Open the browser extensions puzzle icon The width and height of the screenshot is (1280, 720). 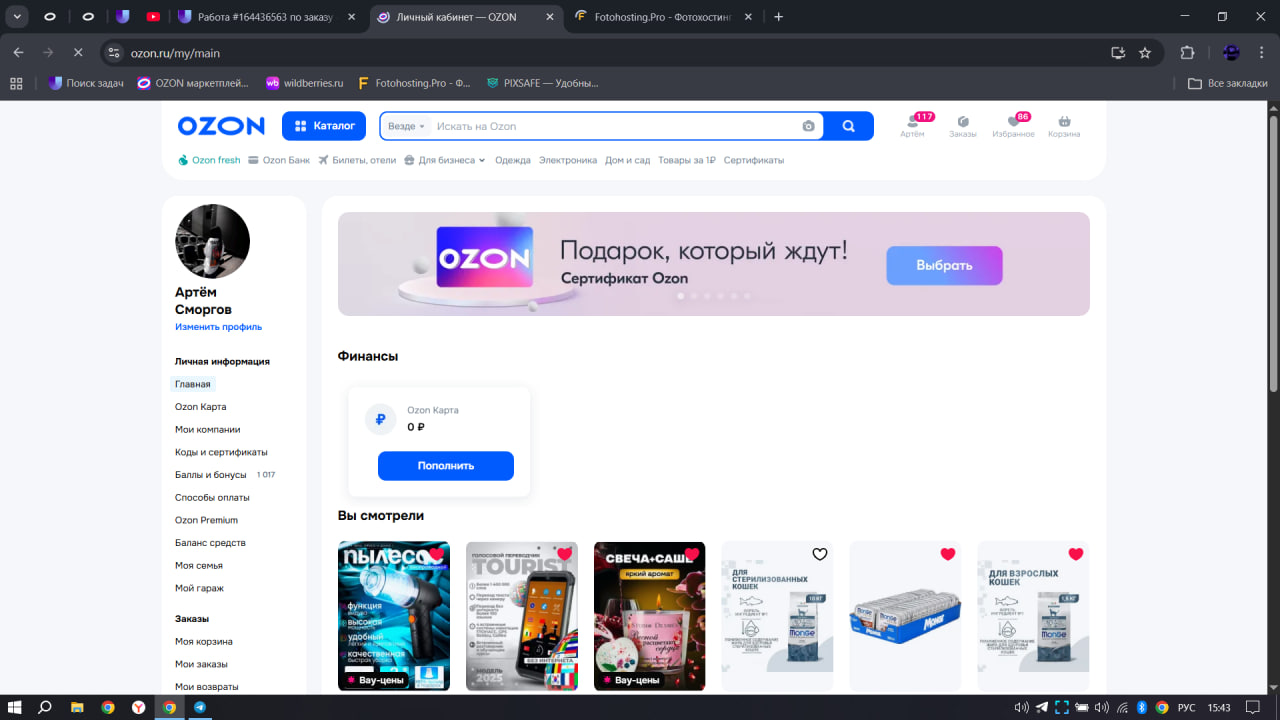pyautogui.click(x=1188, y=52)
